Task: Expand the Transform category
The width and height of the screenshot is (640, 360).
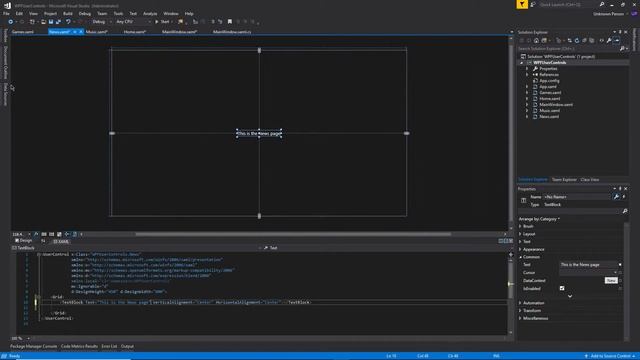Action: (x=520, y=311)
